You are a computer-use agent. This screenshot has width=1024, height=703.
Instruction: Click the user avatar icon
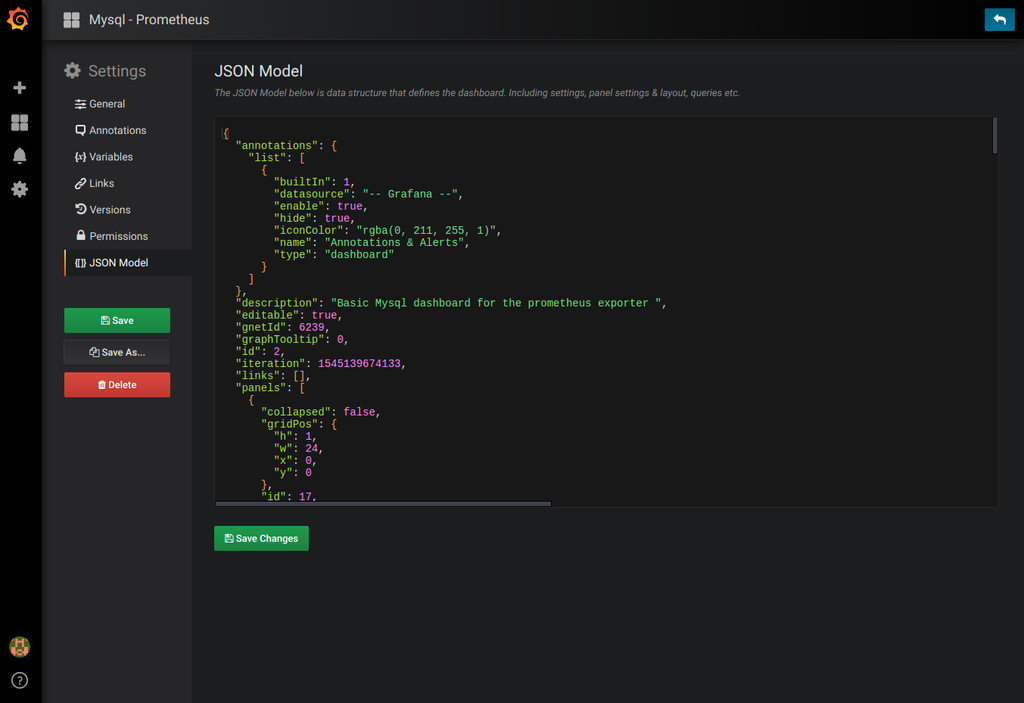20,647
